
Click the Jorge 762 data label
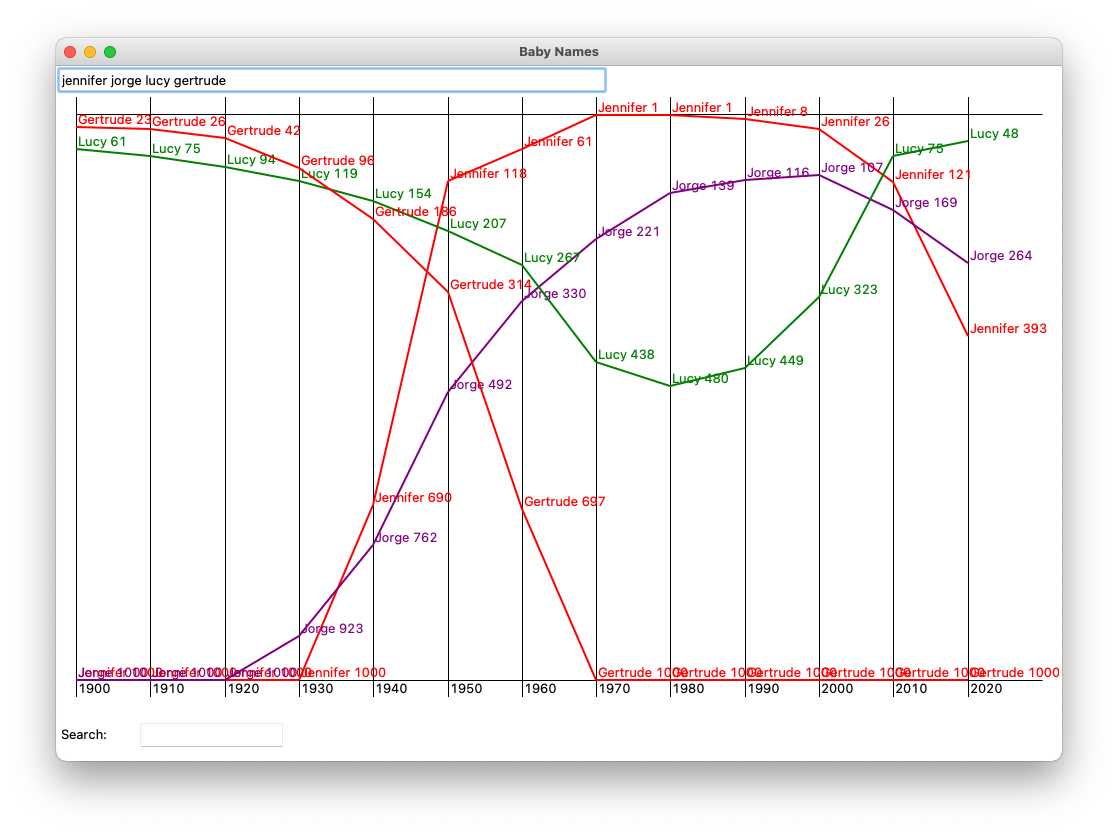point(406,538)
